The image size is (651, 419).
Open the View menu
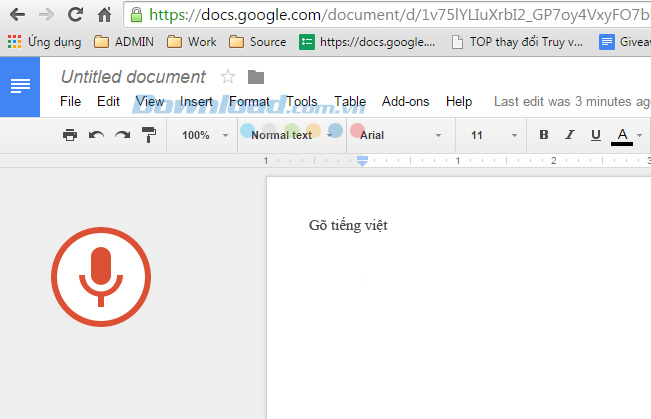pos(149,101)
